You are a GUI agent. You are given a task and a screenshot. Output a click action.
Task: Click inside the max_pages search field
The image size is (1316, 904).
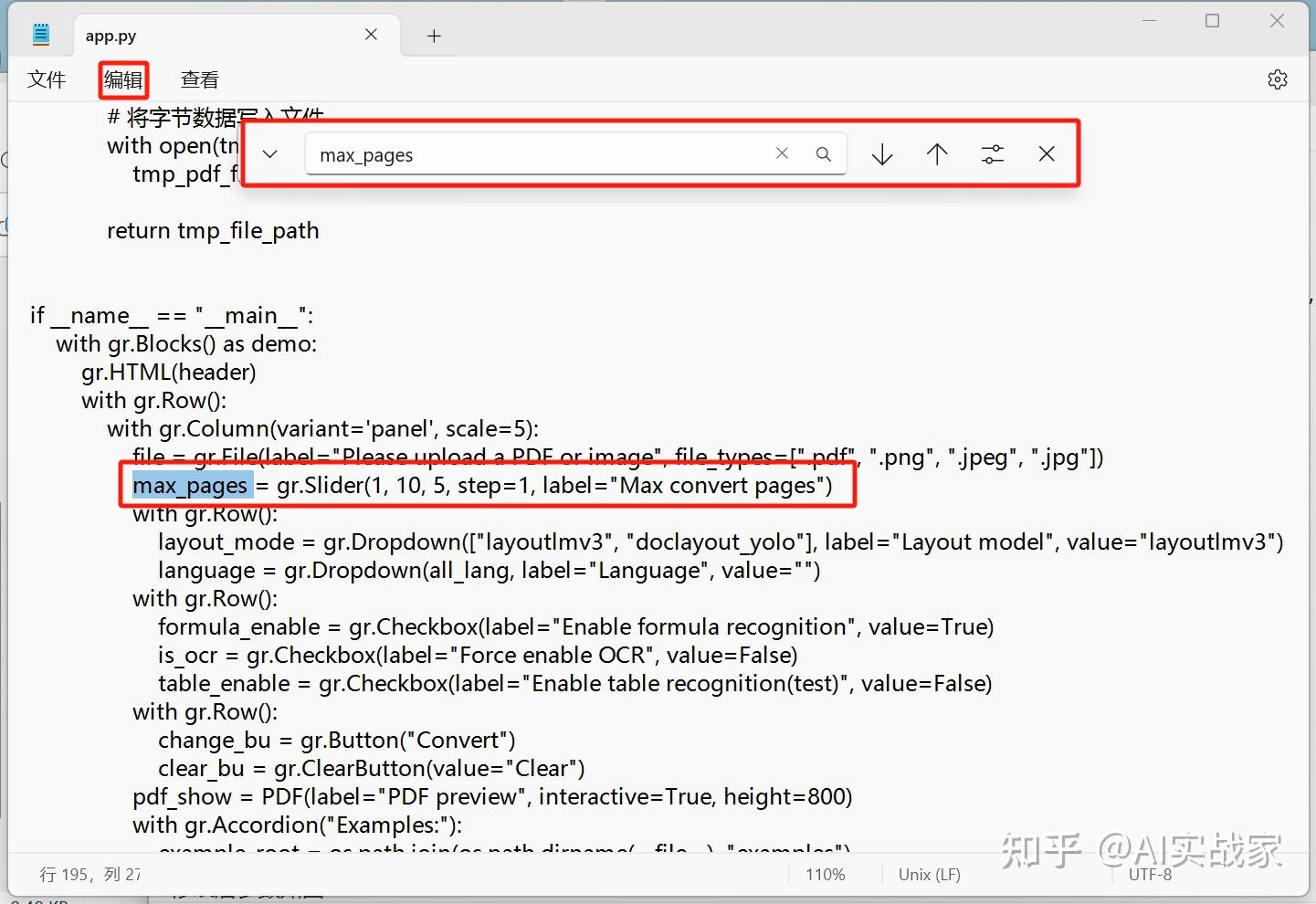(x=548, y=153)
